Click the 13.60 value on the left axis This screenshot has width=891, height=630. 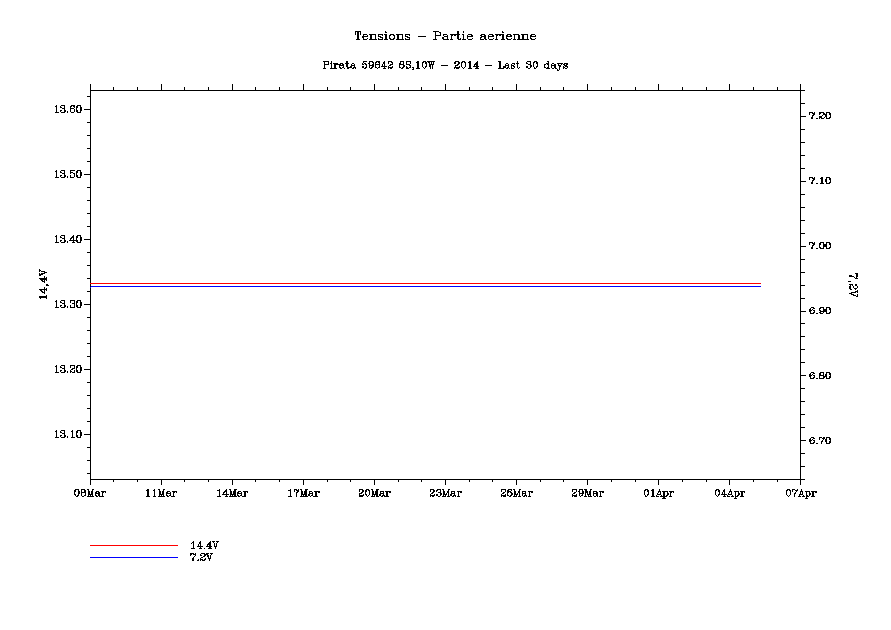coord(67,109)
